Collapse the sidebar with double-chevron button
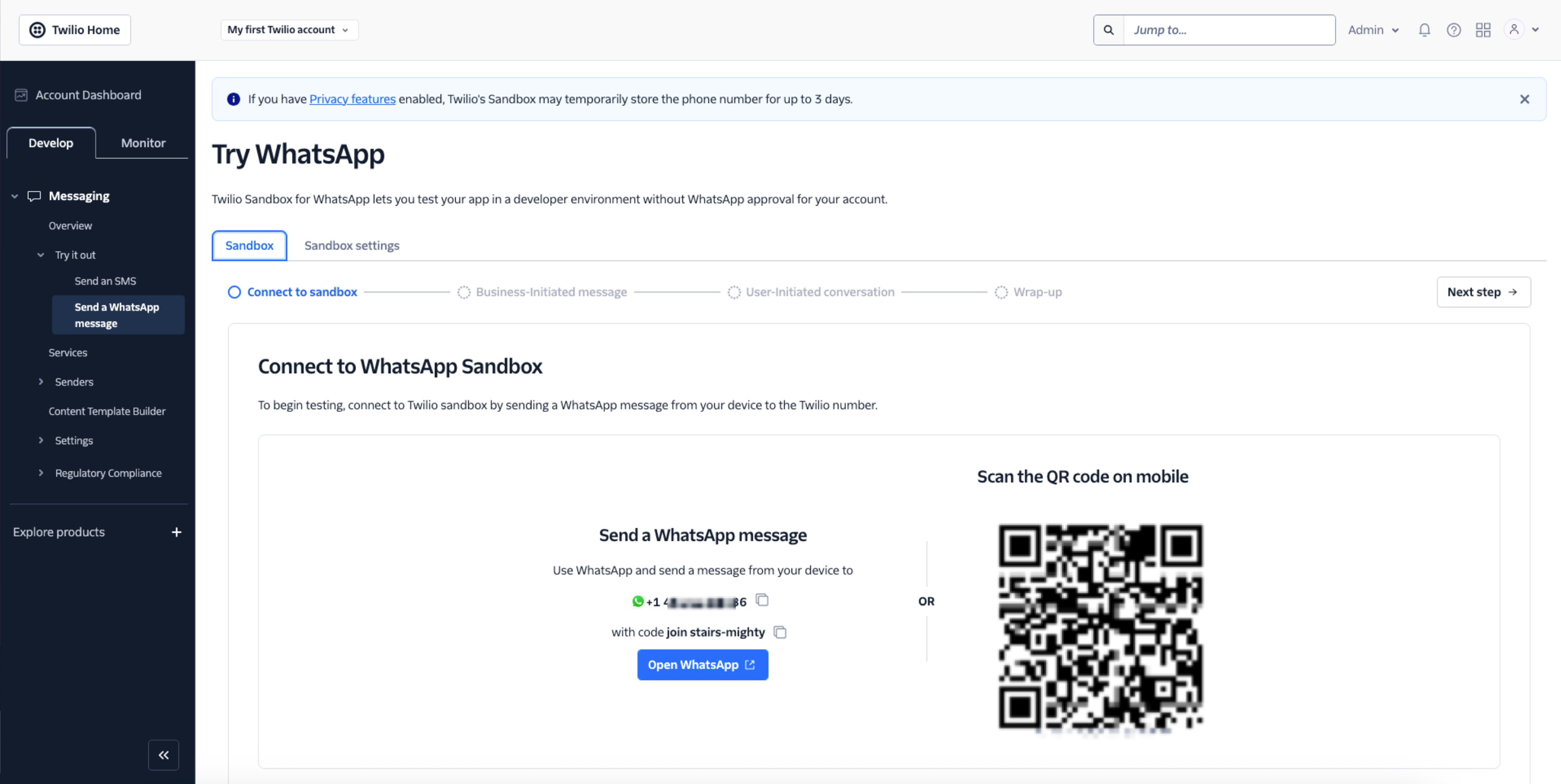 [x=163, y=755]
